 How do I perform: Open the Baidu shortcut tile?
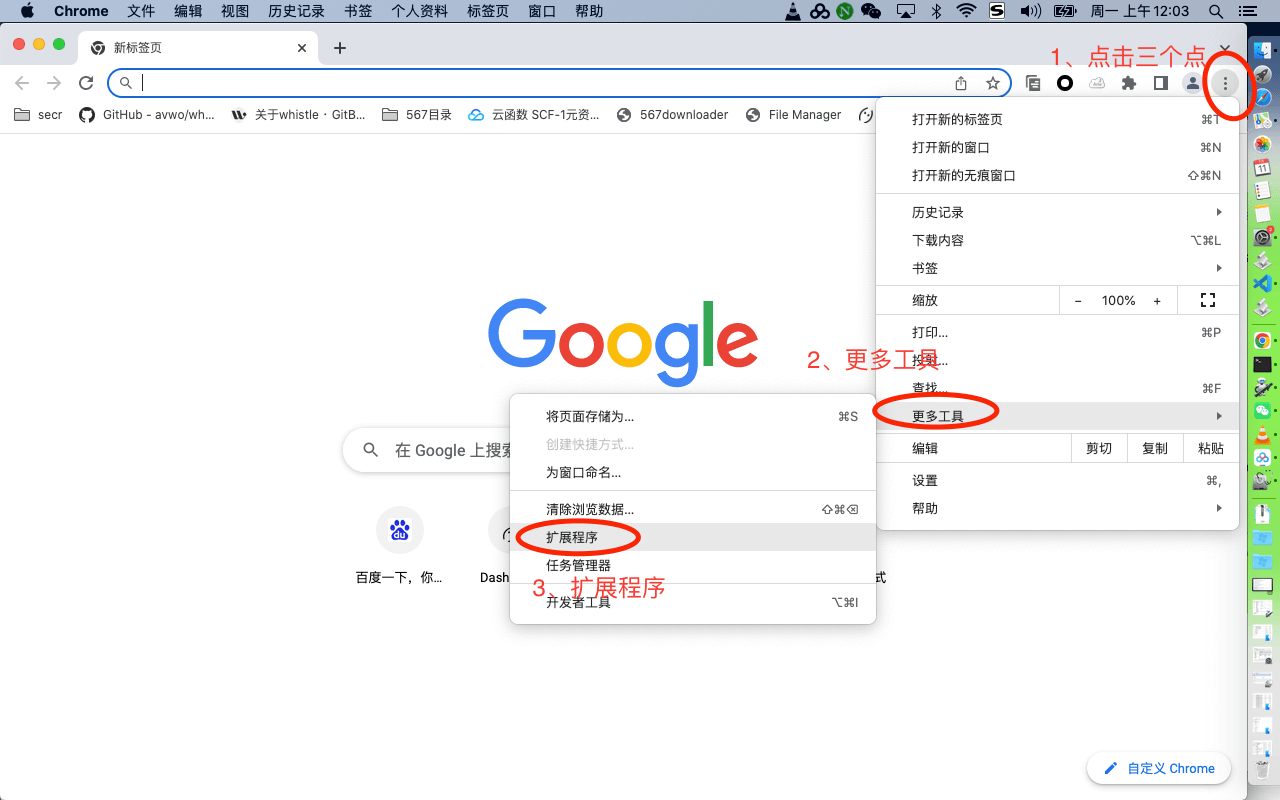399,530
